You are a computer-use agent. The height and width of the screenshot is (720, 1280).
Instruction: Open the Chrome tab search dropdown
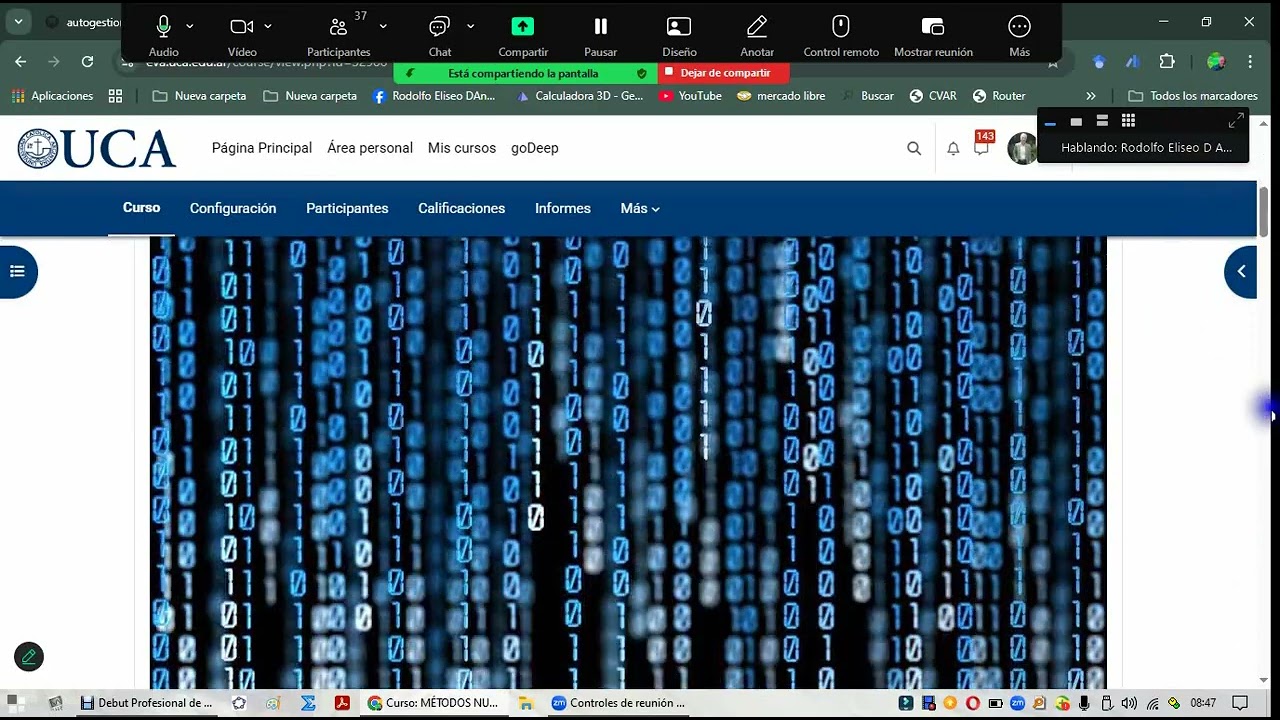pyautogui.click(x=18, y=21)
